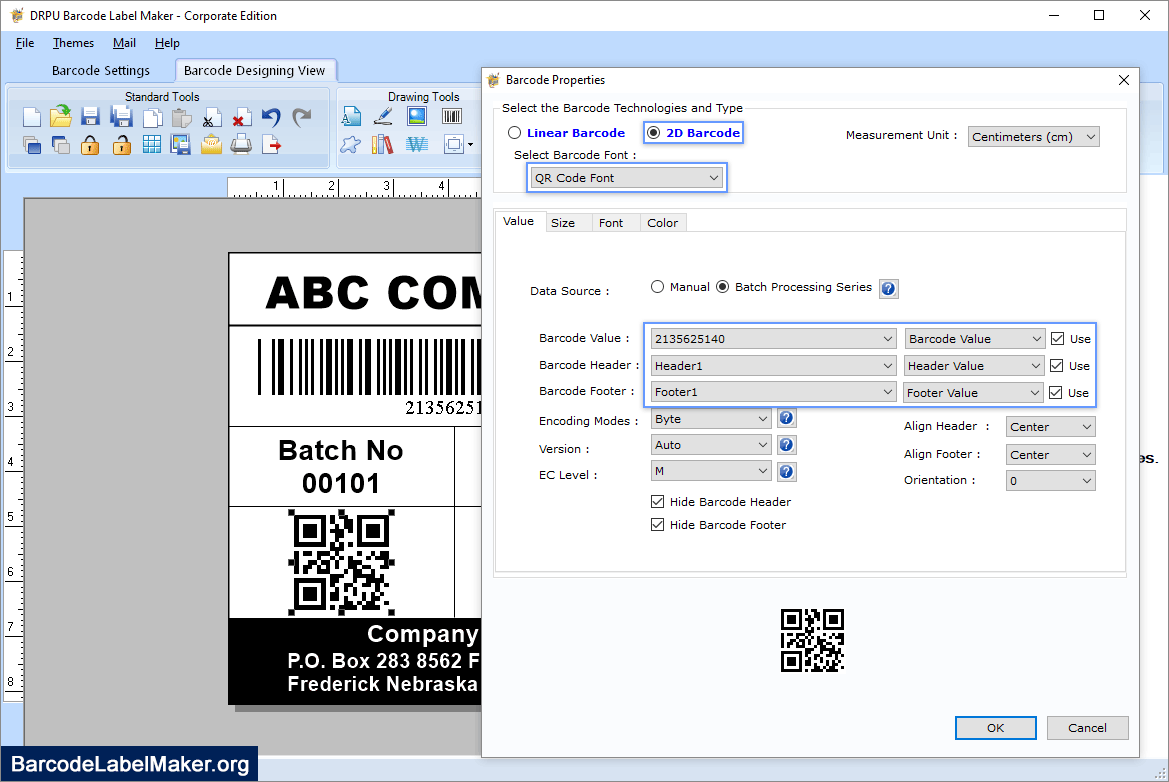Image resolution: width=1169 pixels, height=782 pixels.
Task: Click the Send to Back layer icon
Action: point(61,145)
